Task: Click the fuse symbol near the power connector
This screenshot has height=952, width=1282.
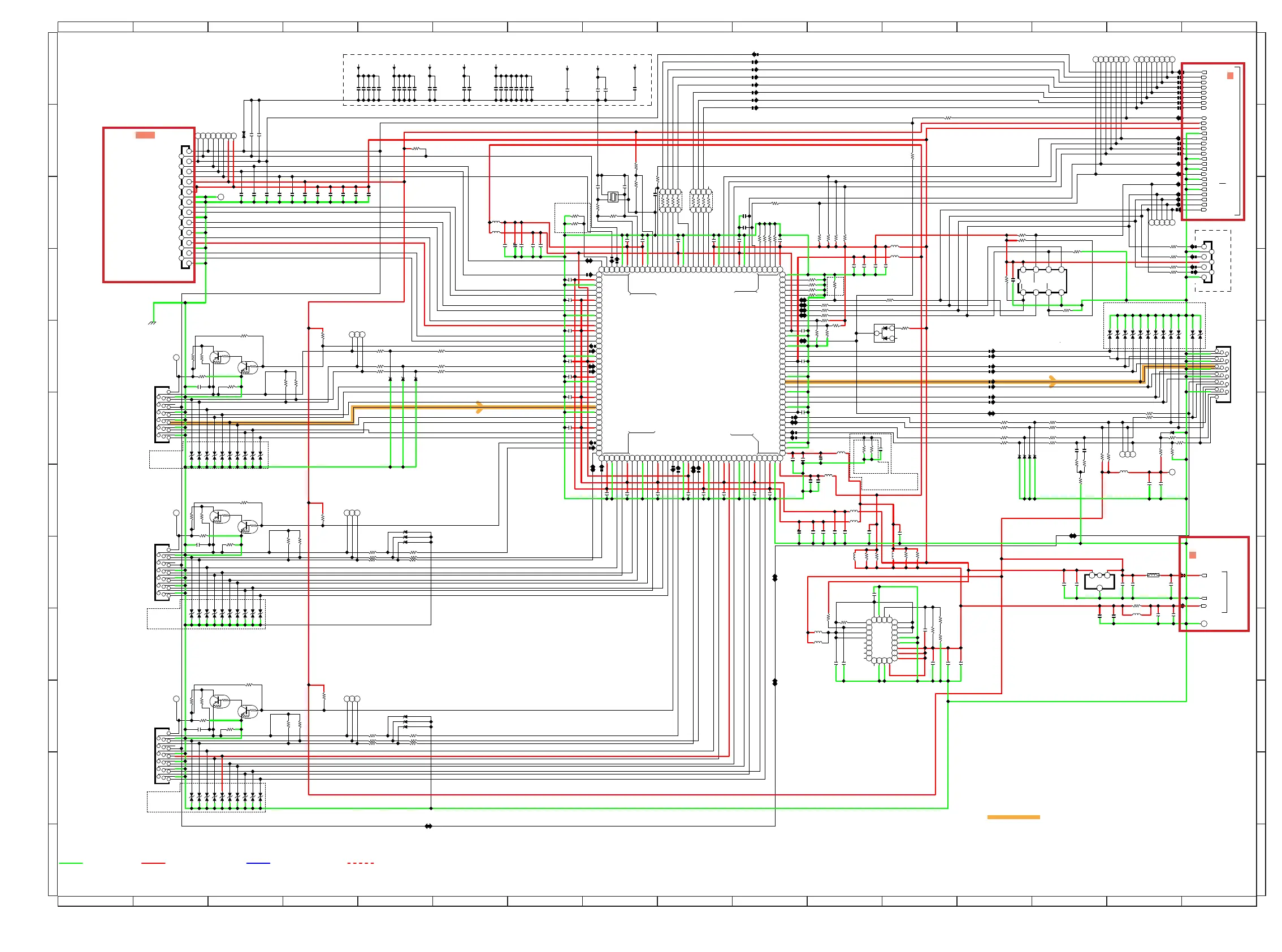Action: tap(1153, 574)
